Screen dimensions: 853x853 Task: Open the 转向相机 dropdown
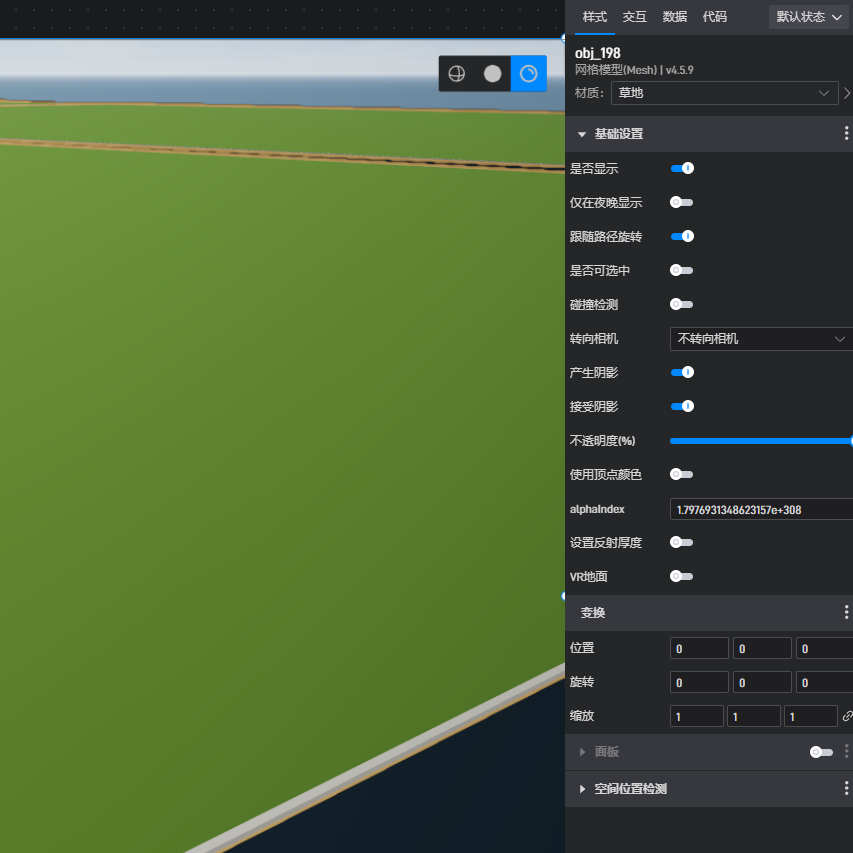[x=762, y=339]
